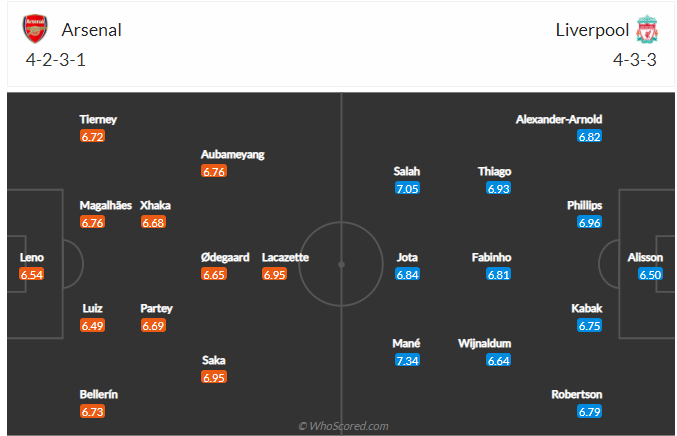The height and width of the screenshot is (436, 677).
Task: Open the Arsenal team name link
Action: click(x=91, y=30)
